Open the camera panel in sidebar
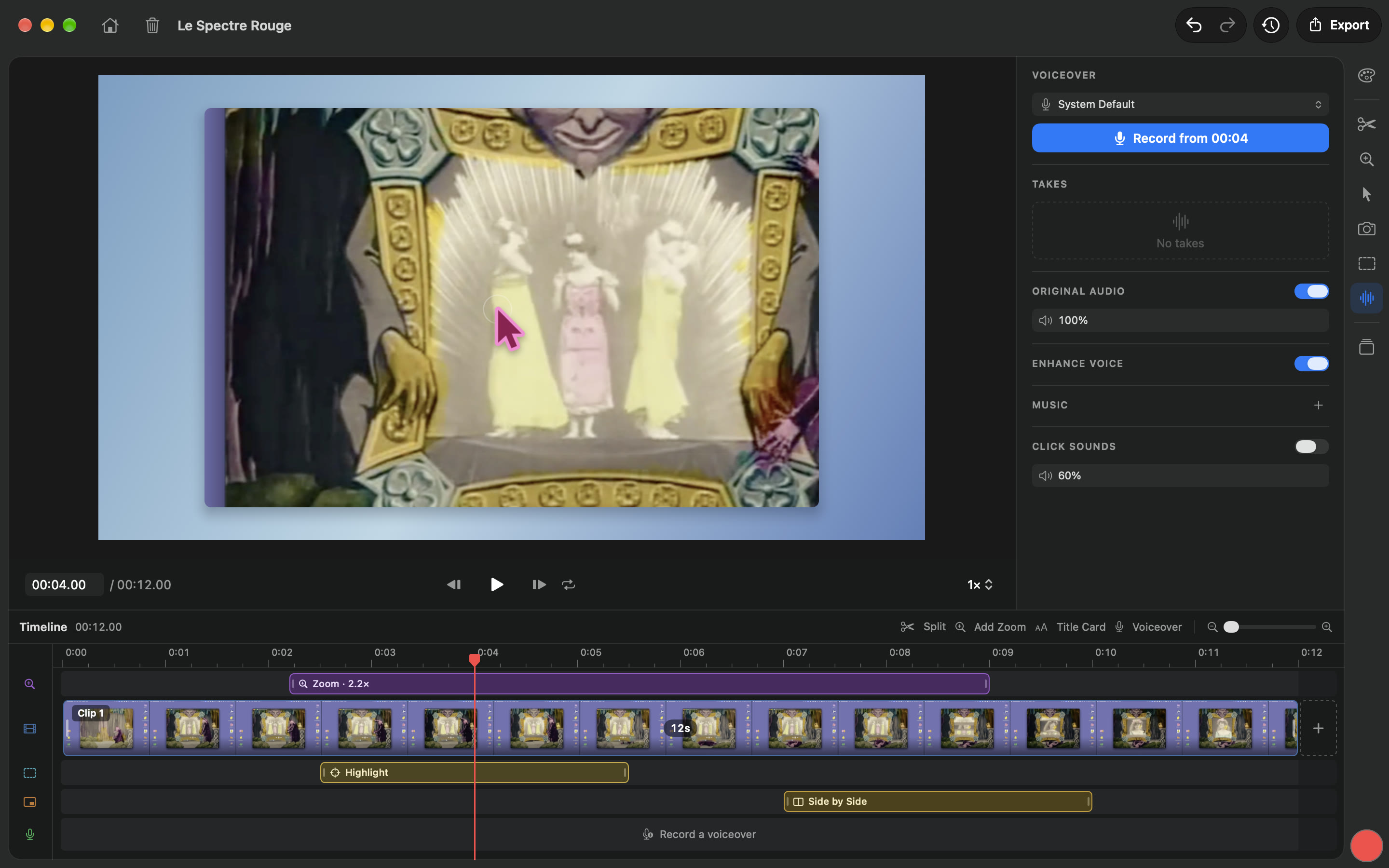 (1367, 229)
